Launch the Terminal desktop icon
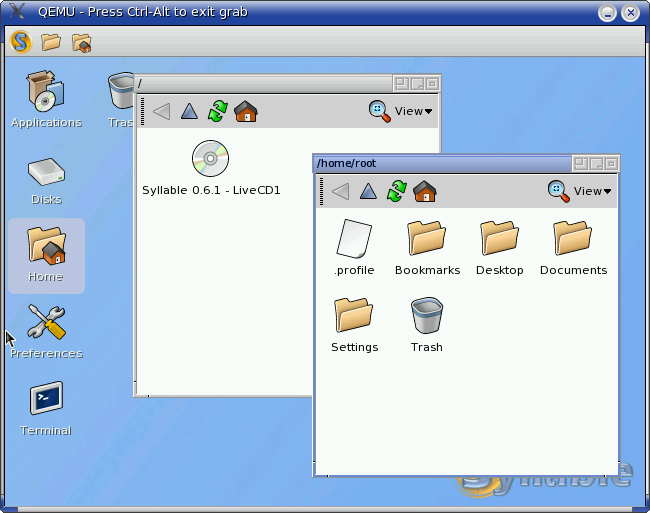Viewport: 650px width, 513px height. (x=46, y=399)
